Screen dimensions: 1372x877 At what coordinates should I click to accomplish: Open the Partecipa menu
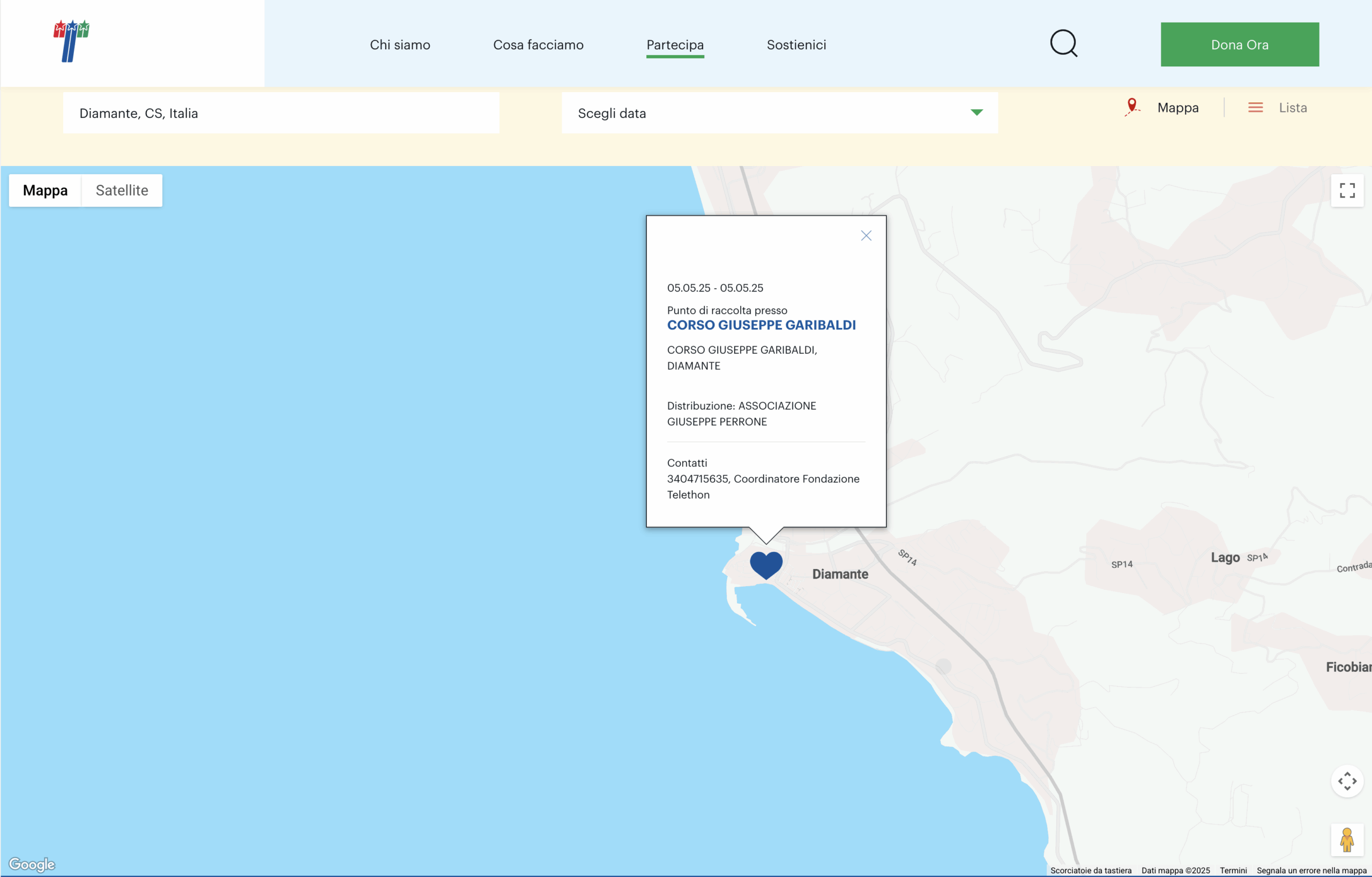(675, 44)
